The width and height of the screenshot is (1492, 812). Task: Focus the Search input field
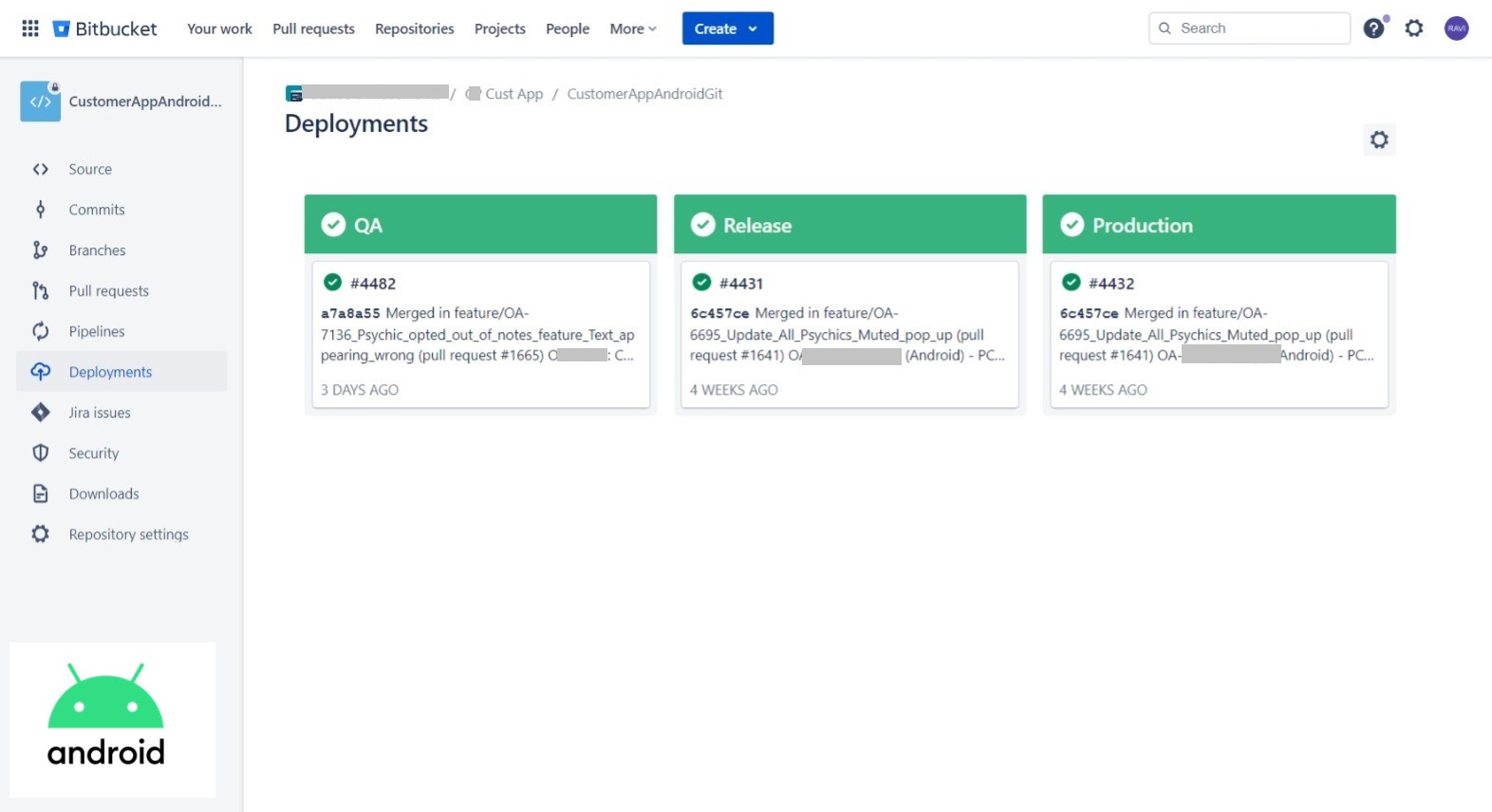tap(1259, 28)
